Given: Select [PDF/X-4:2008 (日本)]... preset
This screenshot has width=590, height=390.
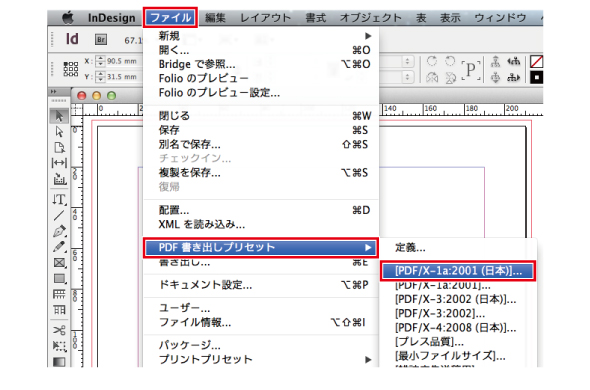Looking at the screenshot, I should [458, 328].
